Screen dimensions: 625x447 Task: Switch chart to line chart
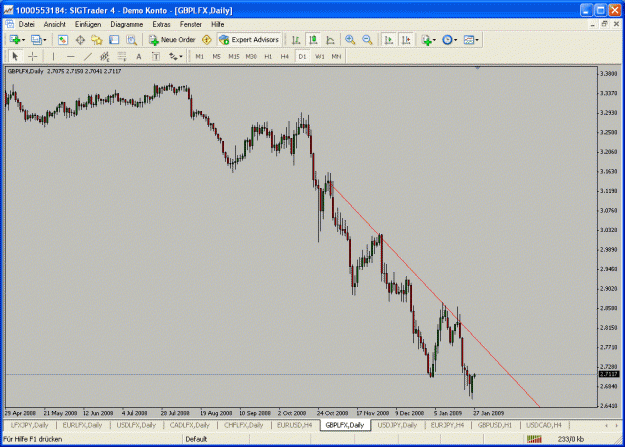[330, 40]
